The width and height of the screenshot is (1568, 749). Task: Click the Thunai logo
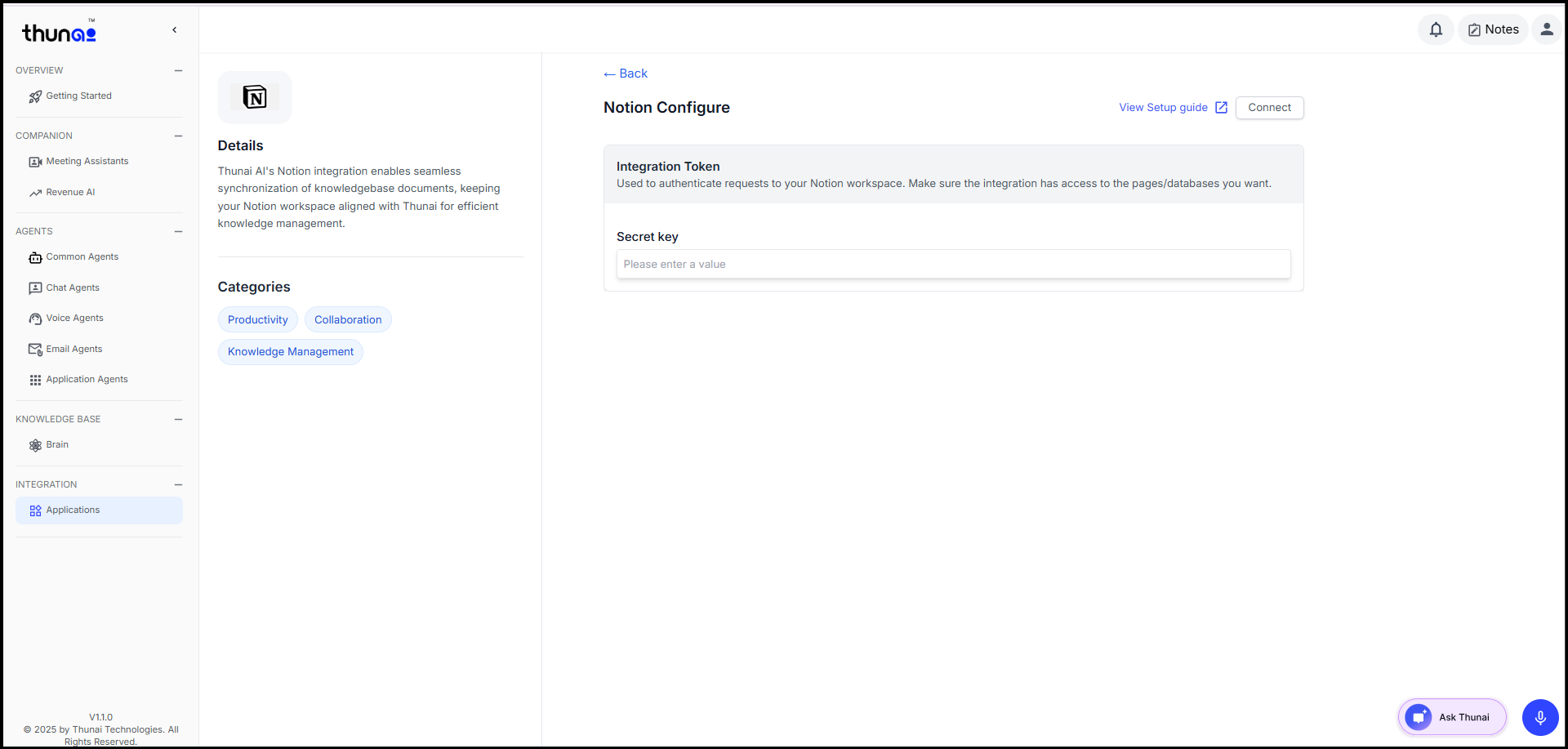pyautogui.click(x=59, y=32)
